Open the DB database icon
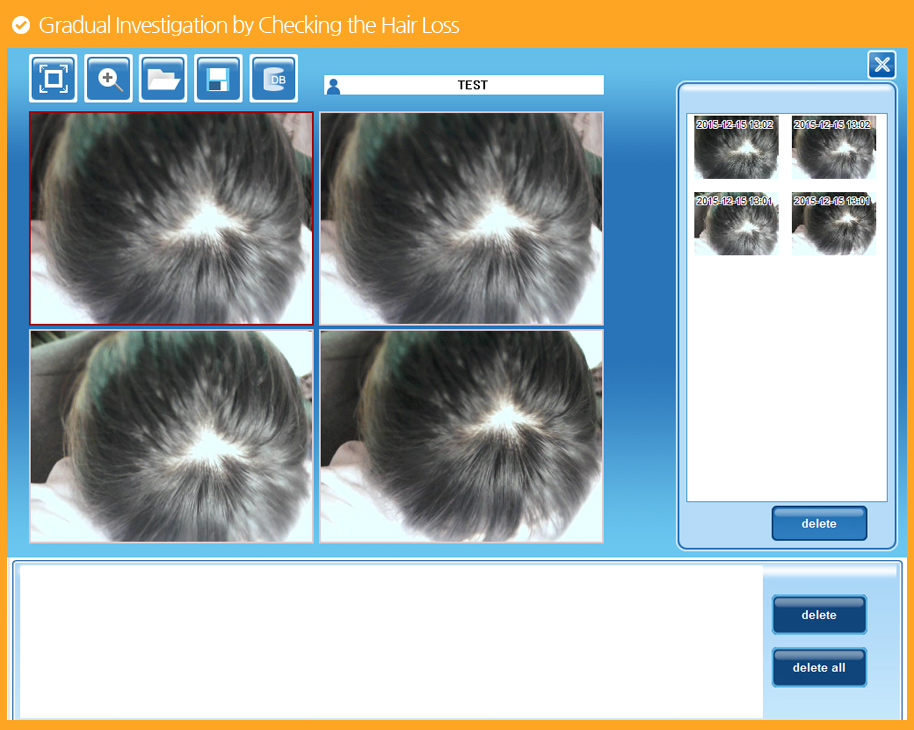This screenshot has width=914, height=730. [273, 79]
